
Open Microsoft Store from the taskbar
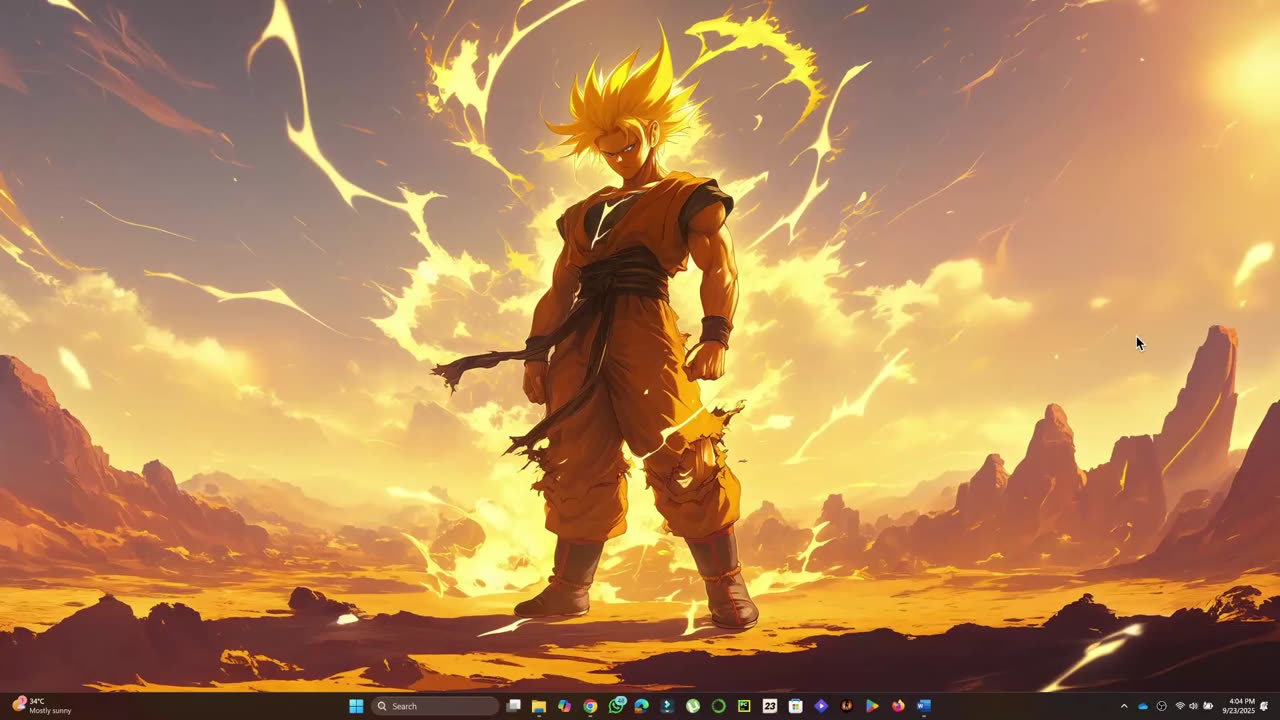pos(795,706)
